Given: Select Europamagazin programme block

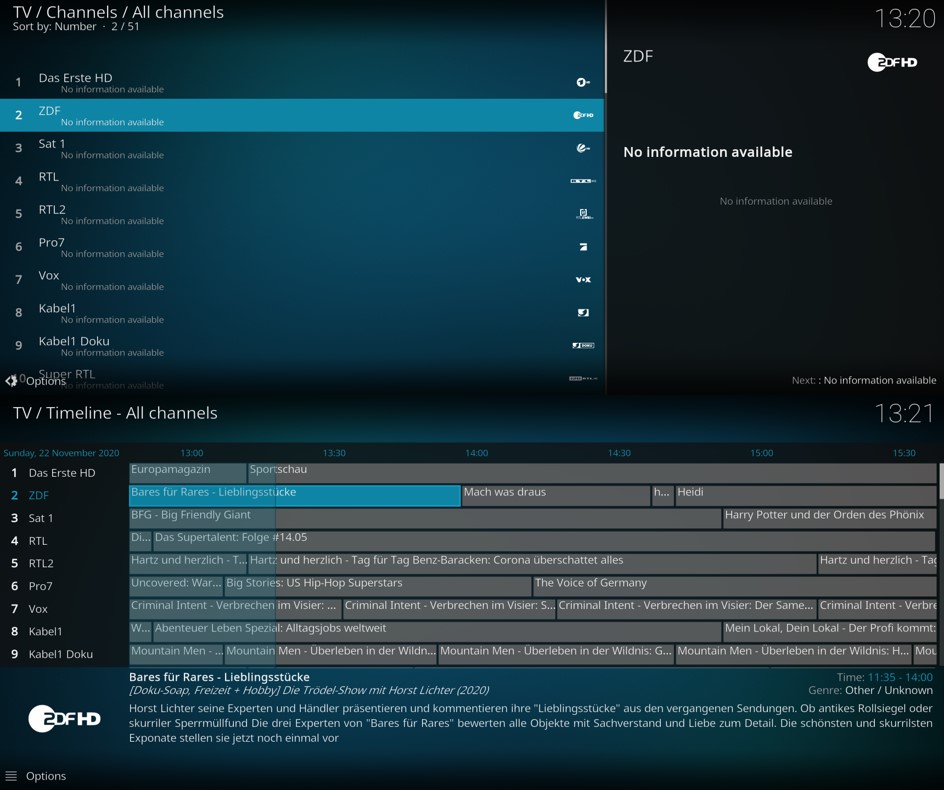Looking at the screenshot, I should [188, 473].
